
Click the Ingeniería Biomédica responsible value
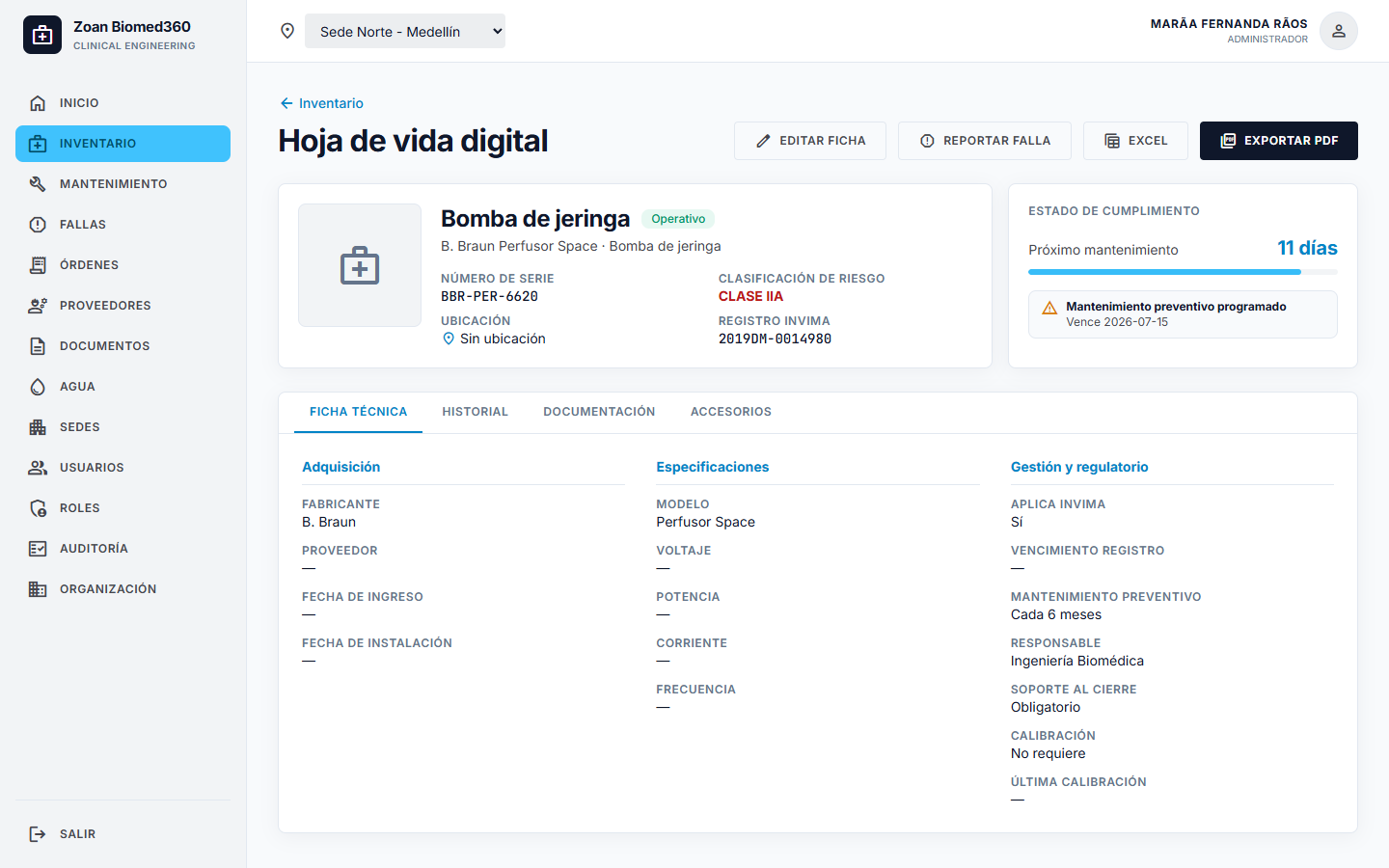1077,661
